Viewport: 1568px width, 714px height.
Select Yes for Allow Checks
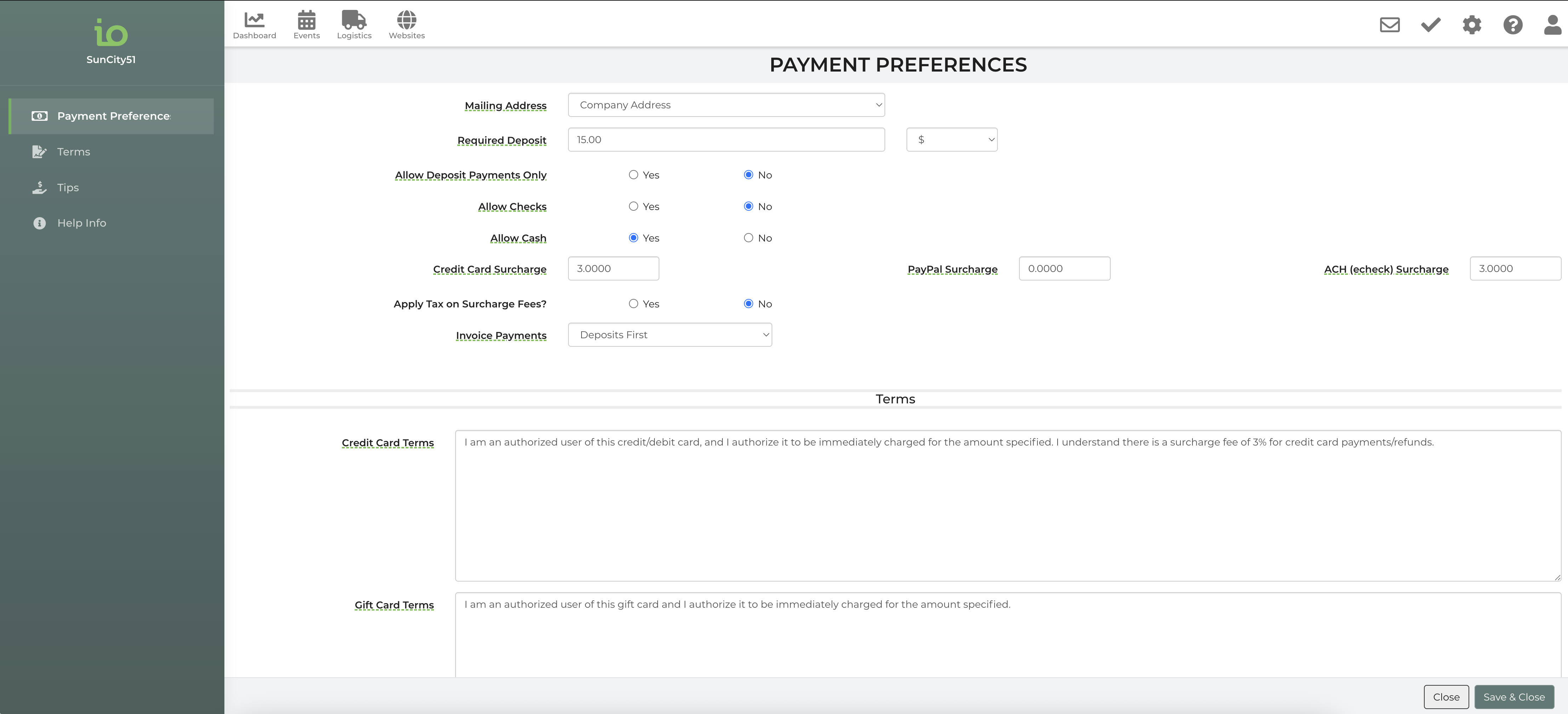coord(634,206)
